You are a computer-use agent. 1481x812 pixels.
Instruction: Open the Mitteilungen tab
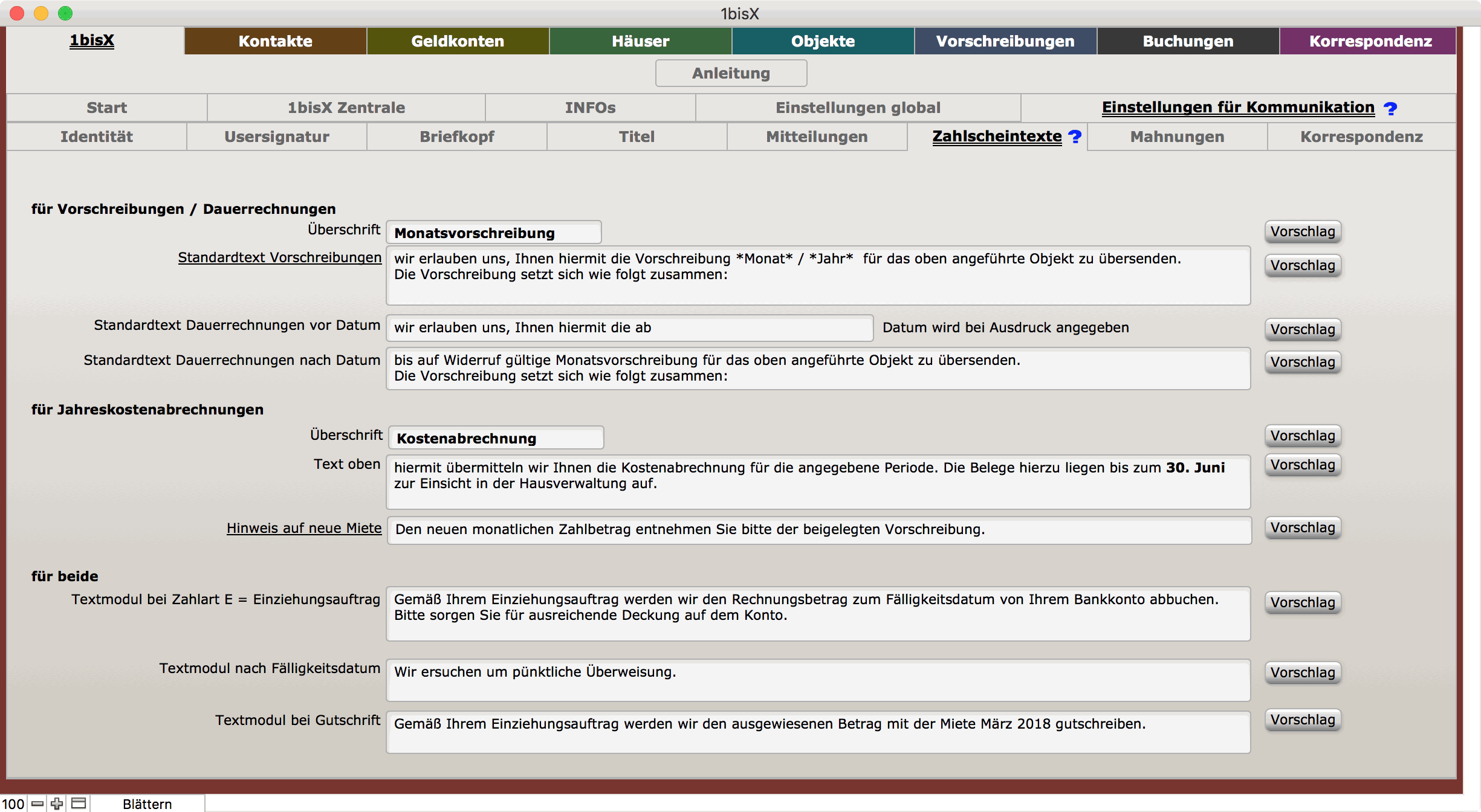pos(817,137)
